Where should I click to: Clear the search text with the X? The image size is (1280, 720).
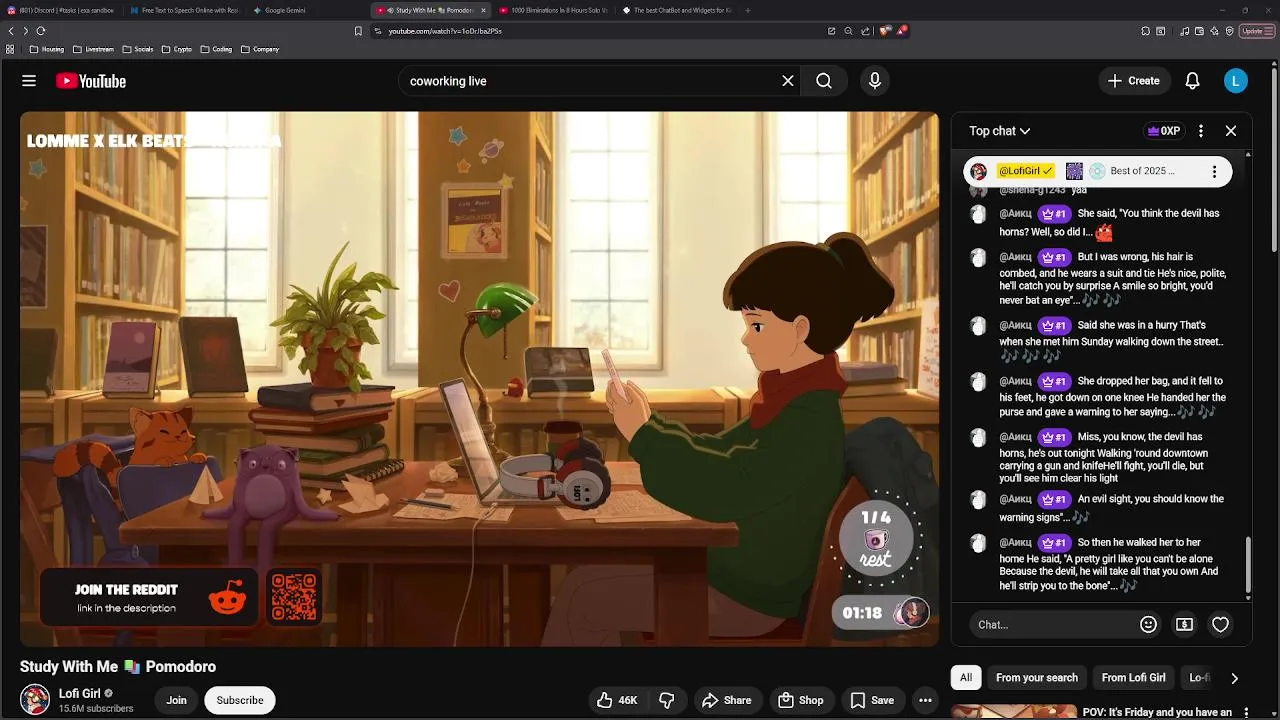(788, 81)
